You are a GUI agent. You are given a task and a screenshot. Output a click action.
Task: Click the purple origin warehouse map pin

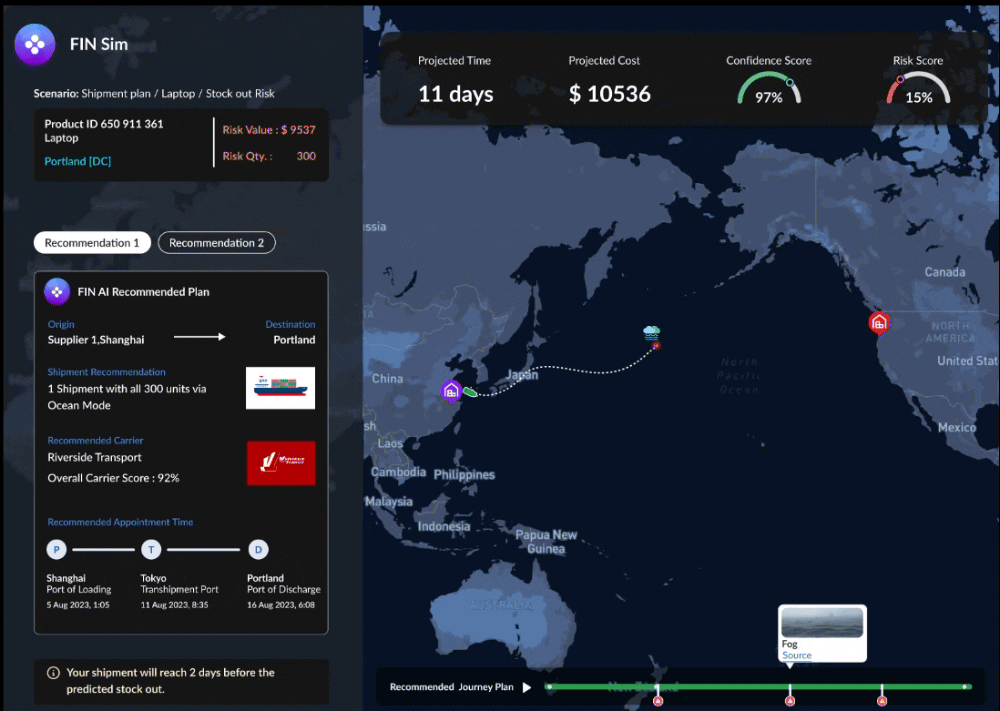(x=451, y=391)
